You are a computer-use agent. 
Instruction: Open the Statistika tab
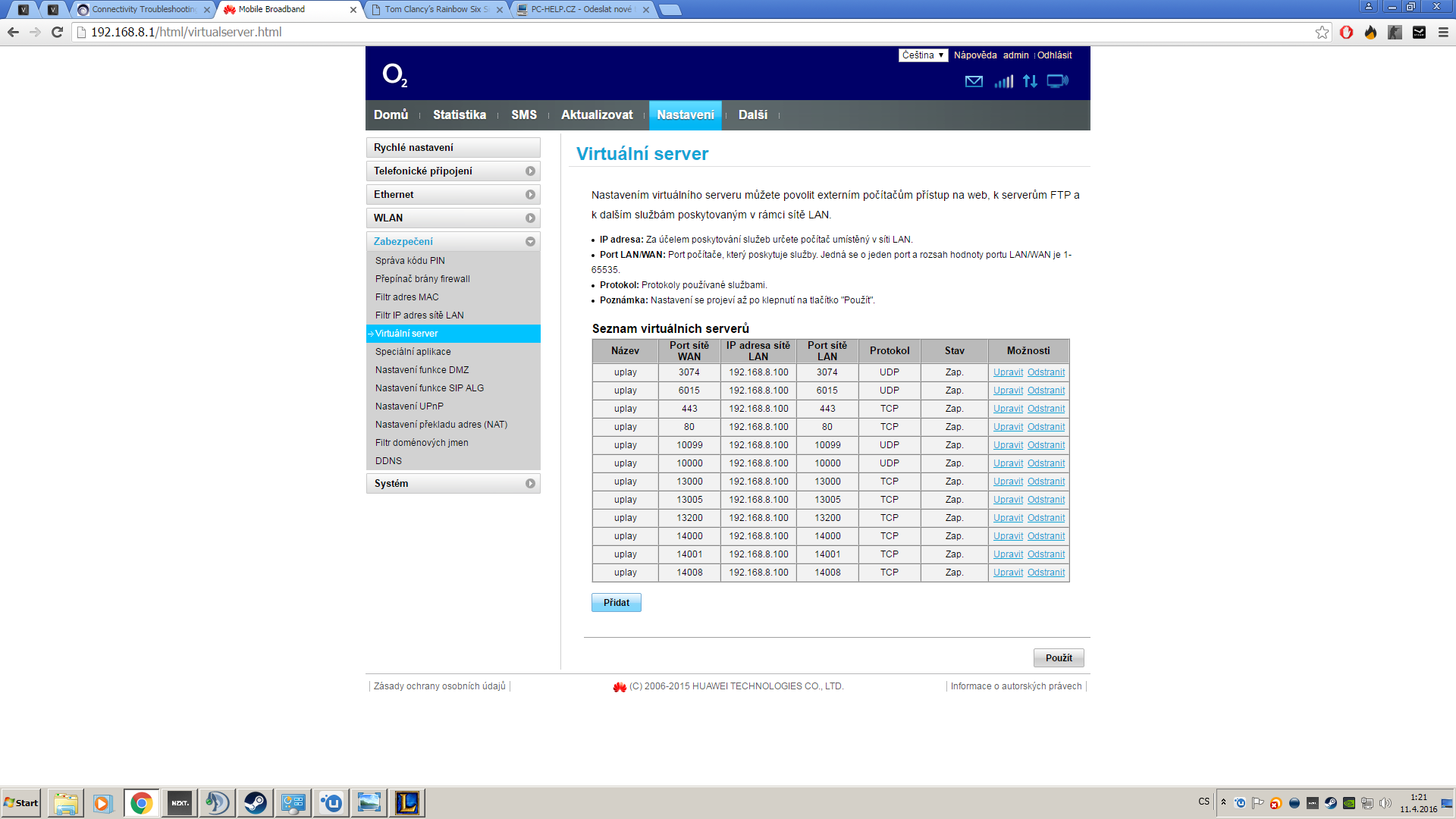pos(459,115)
